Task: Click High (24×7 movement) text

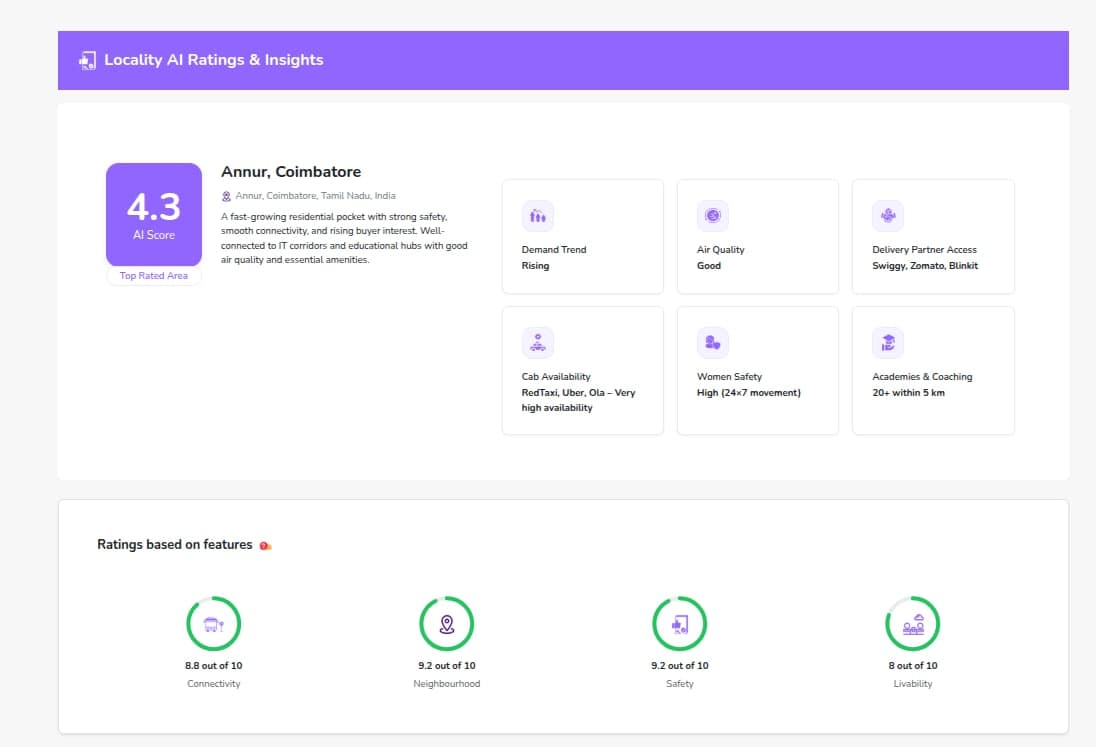Action: click(x=749, y=393)
